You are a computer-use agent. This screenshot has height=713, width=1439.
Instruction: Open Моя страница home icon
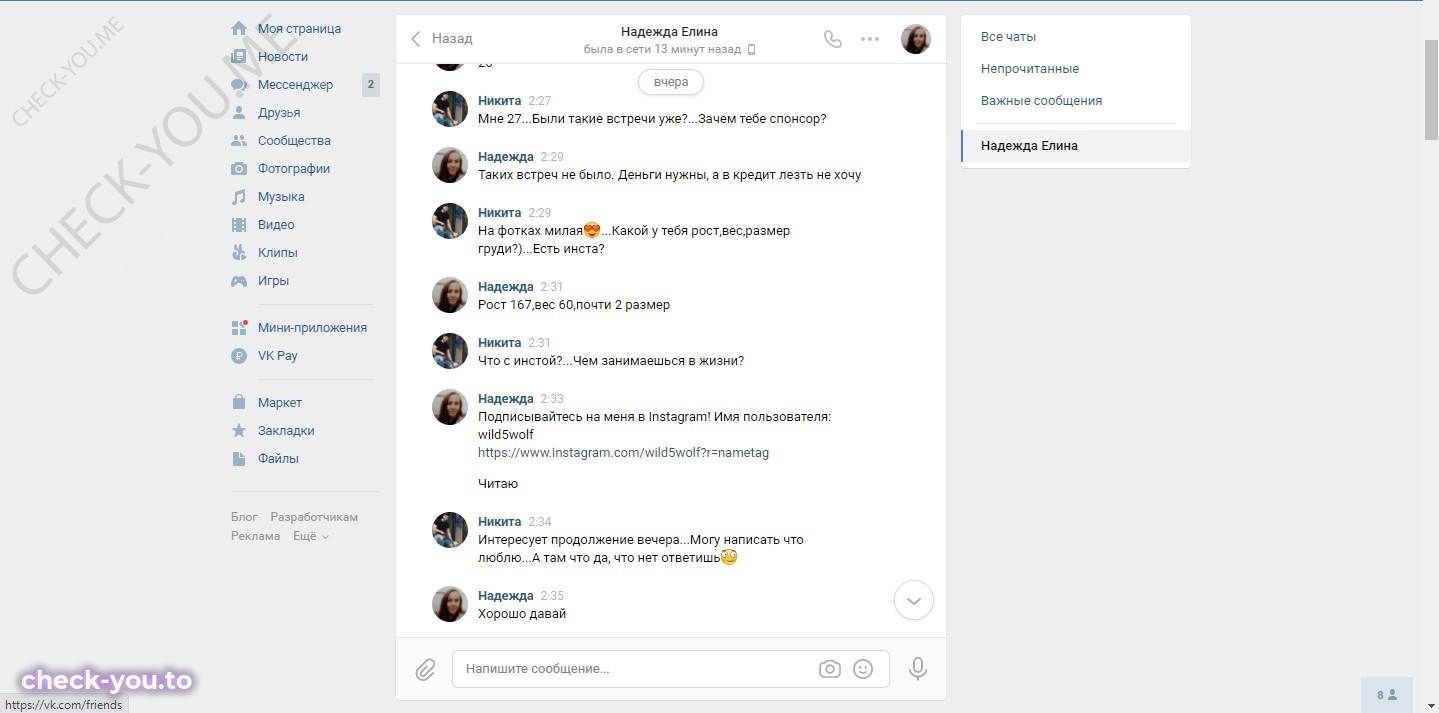(x=239, y=29)
